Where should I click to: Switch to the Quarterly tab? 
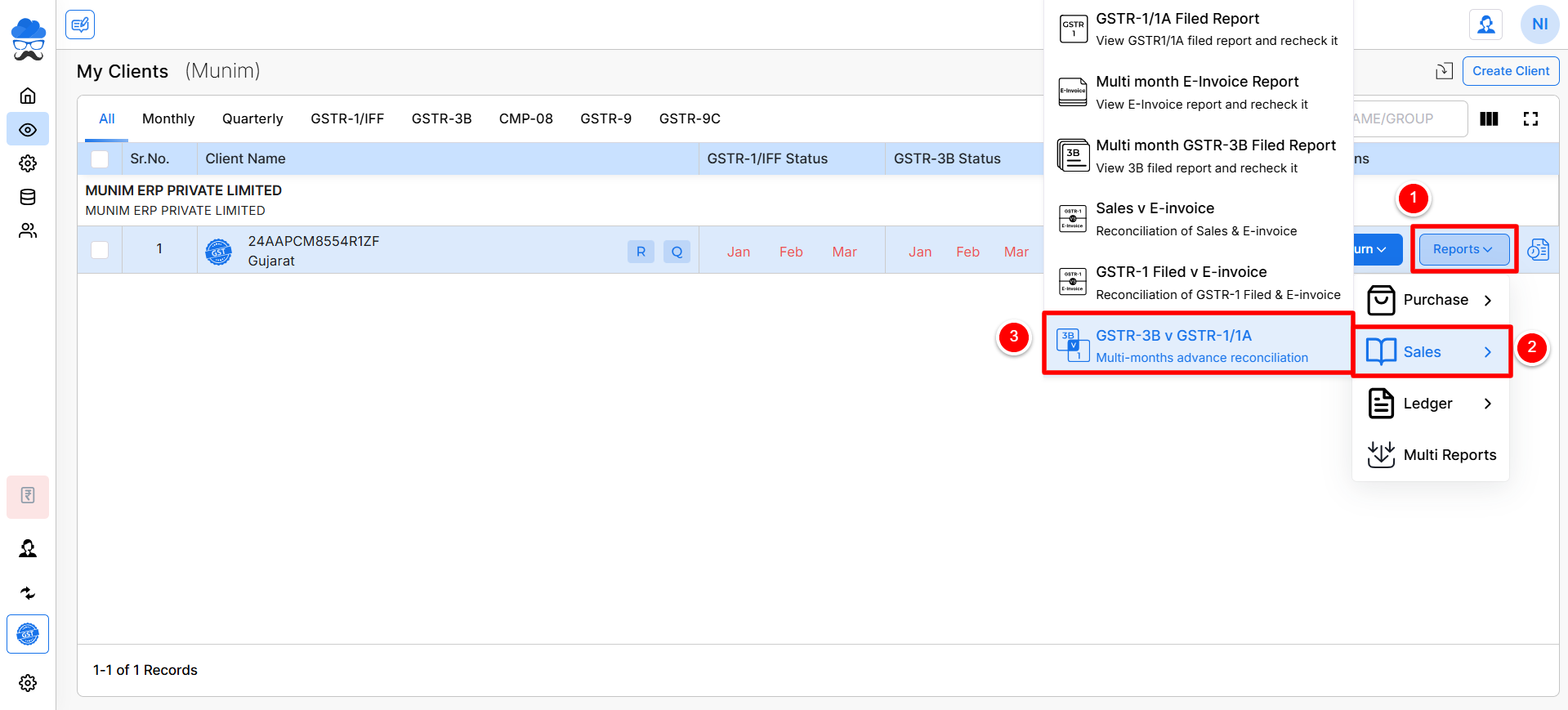(x=252, y=118)
